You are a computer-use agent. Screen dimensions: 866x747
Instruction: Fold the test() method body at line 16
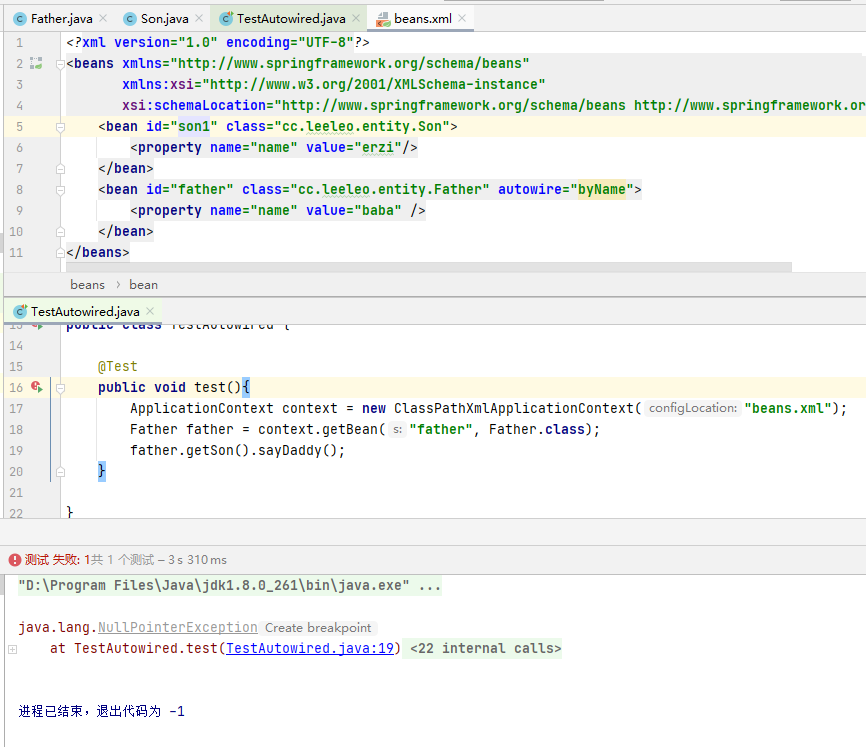(61, 387)
